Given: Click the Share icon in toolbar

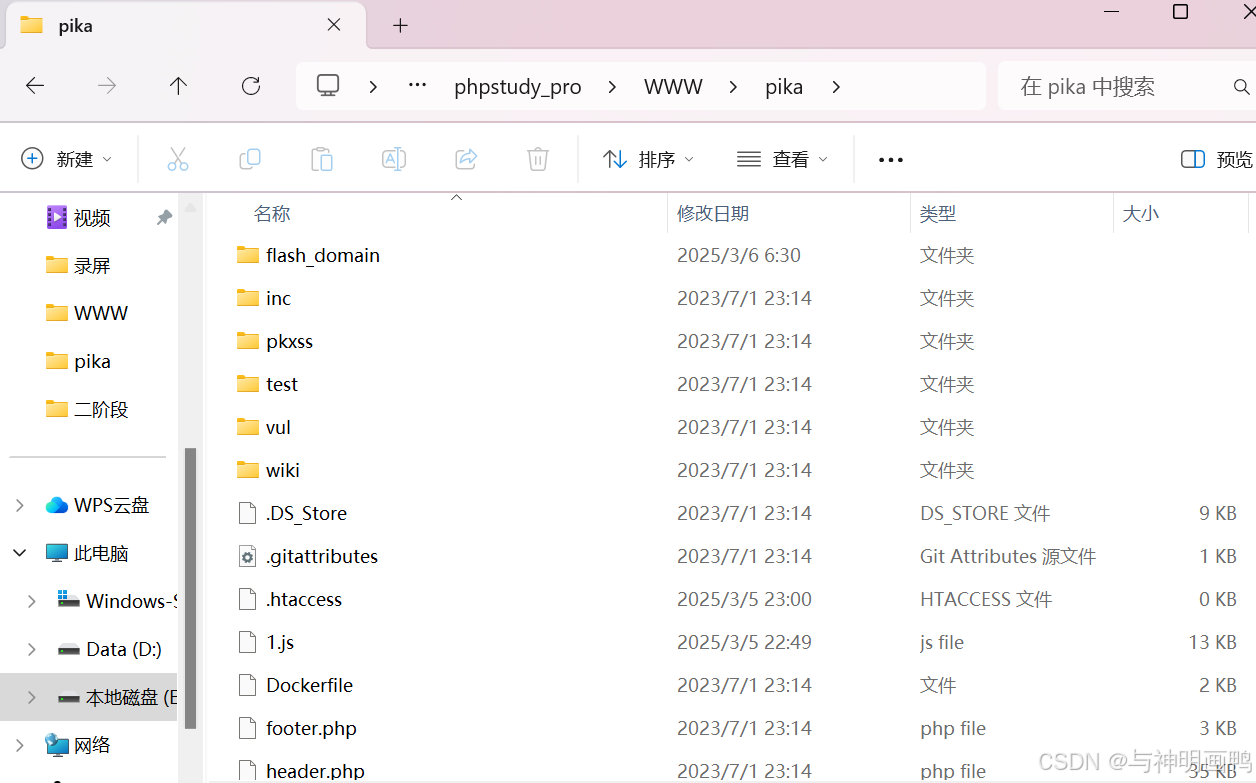Looking at the screenshot, I should [x=466, y=159].
